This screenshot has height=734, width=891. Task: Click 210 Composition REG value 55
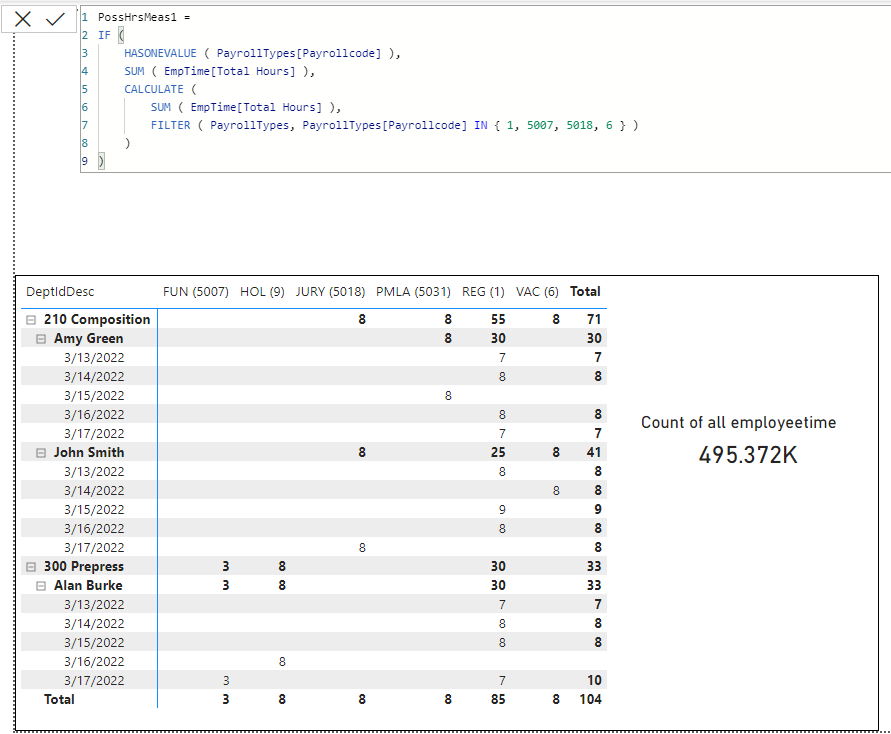498,320
